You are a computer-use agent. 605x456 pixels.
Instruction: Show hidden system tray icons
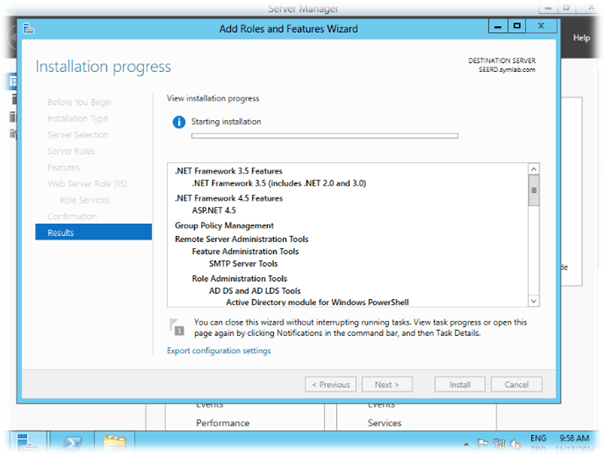click(x=464, y=439)
